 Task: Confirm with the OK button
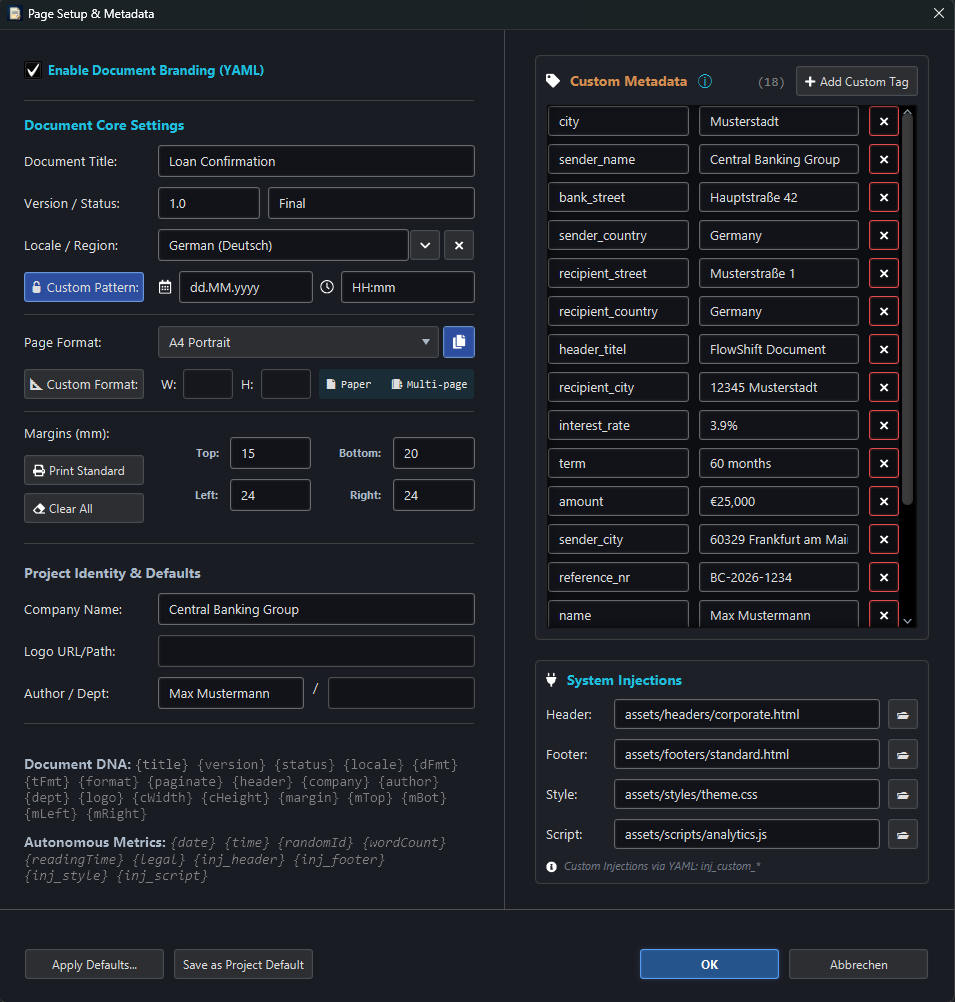click(x=710, y=965)
